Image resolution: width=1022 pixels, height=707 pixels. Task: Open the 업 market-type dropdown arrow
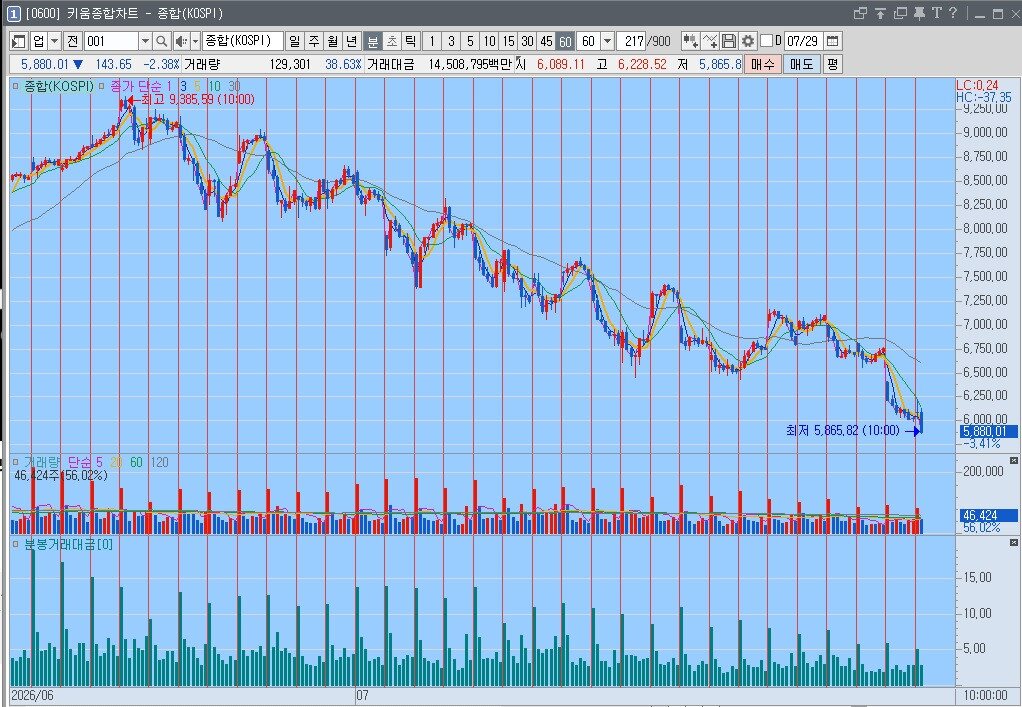[x=55, y=41]
